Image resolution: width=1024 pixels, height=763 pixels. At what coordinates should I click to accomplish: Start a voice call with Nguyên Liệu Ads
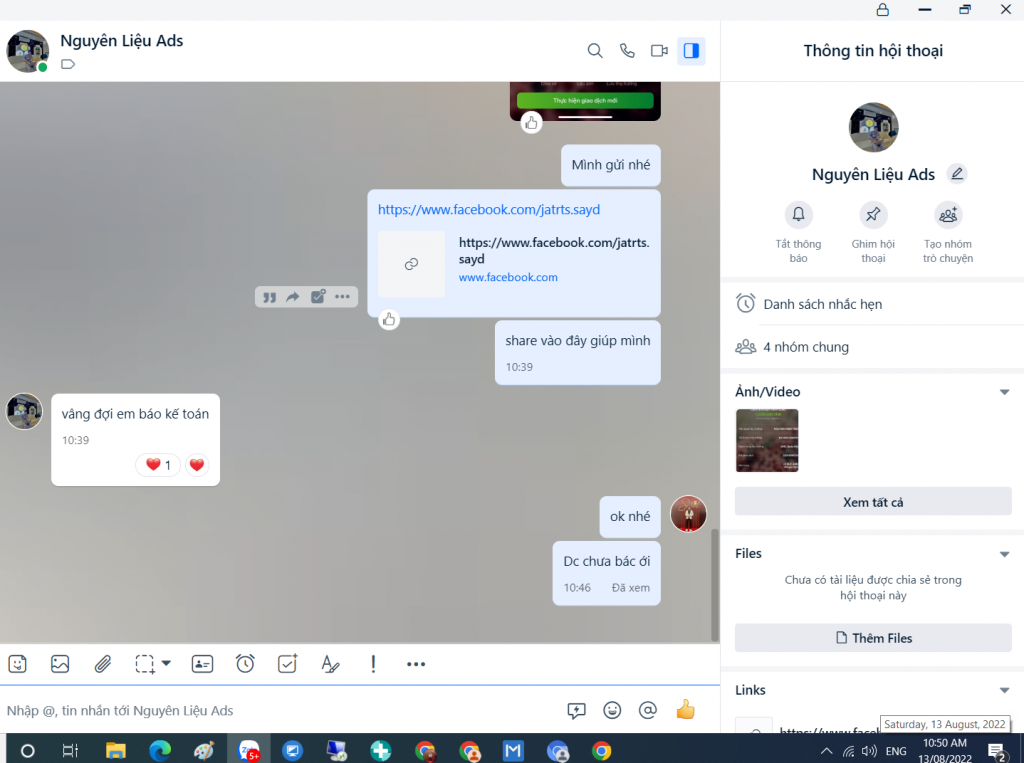point(627,51)
